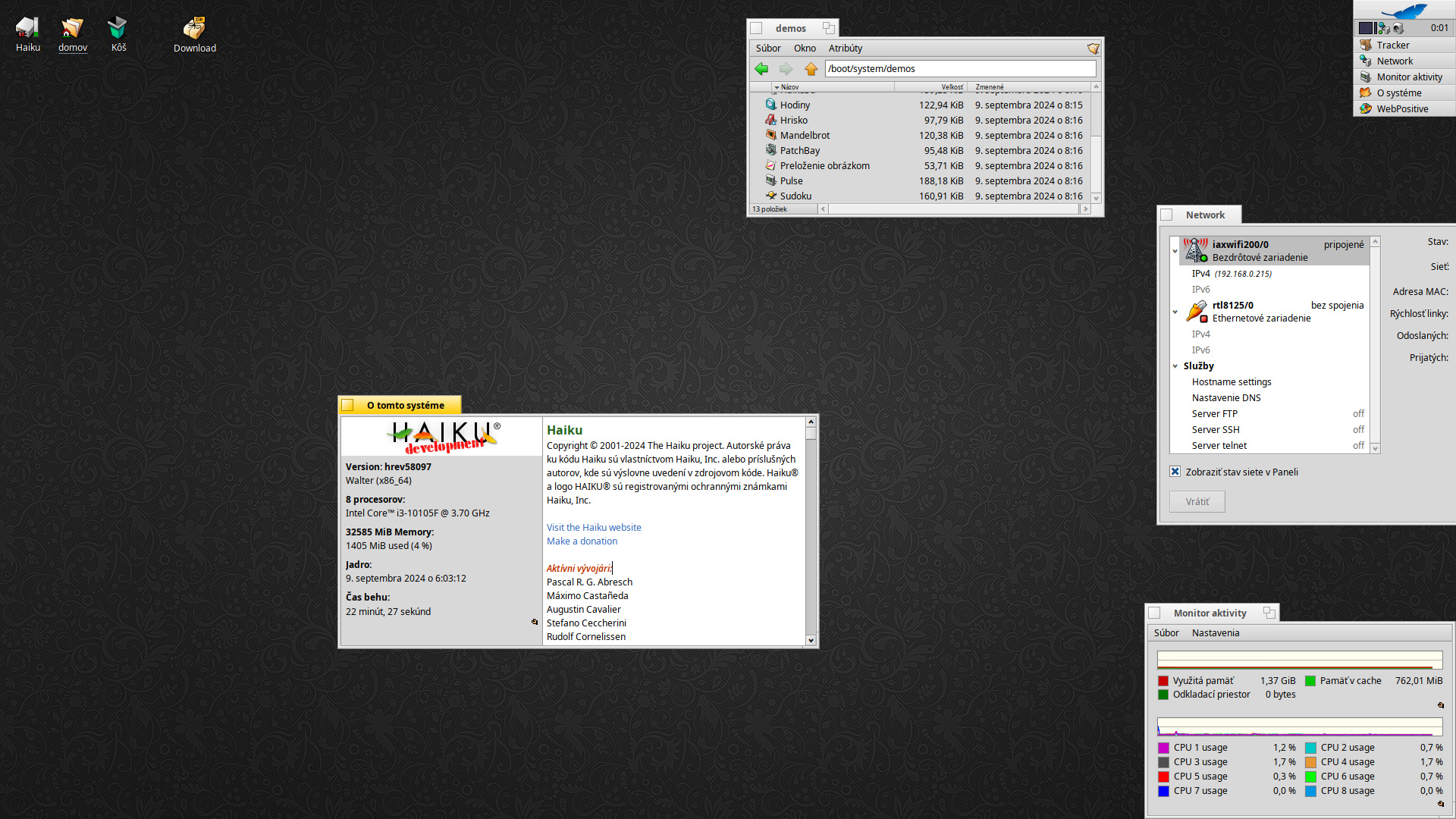This screenshot has width=1456, height=819.
Task: Collapse the iaxwifi200/0 network entry
Action: tap(1175, 251)
